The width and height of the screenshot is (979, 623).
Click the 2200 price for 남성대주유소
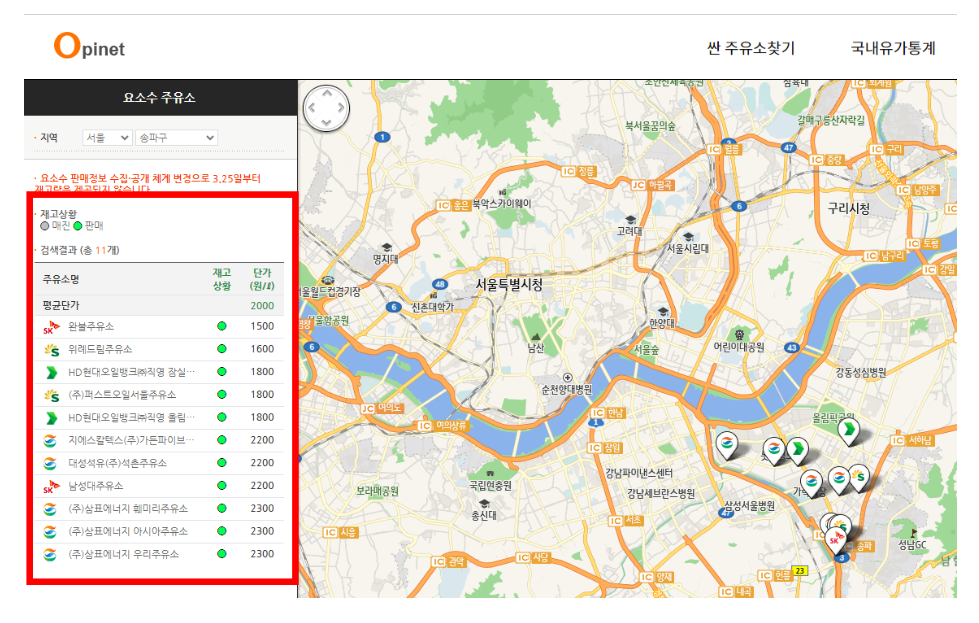tap(262, 486)
